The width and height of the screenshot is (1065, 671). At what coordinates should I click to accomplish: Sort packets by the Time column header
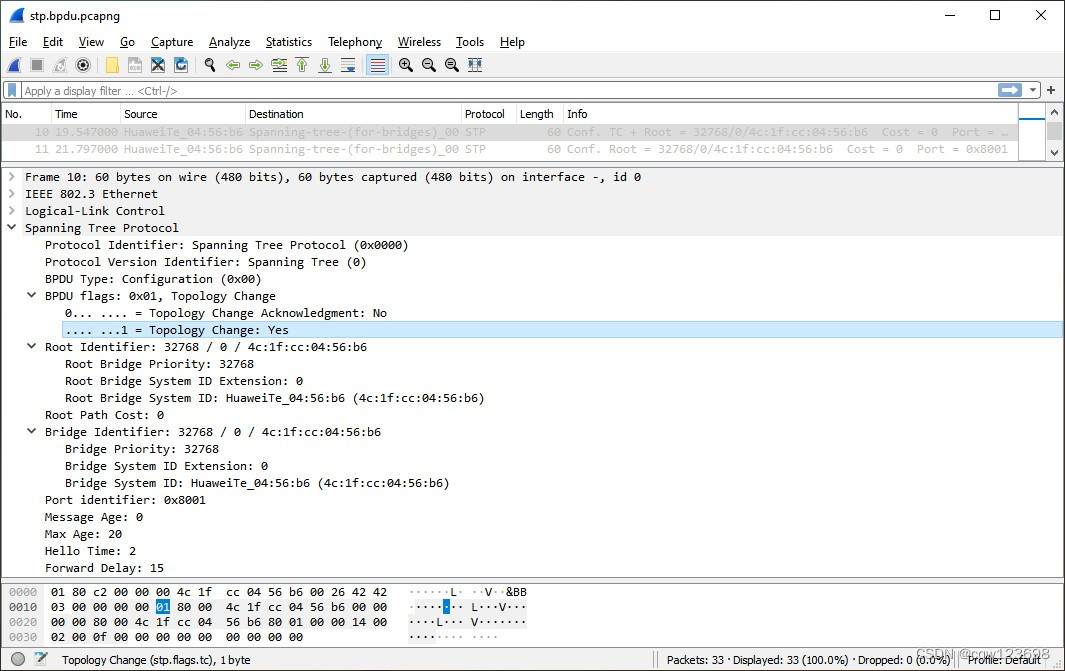coord(86,114)
